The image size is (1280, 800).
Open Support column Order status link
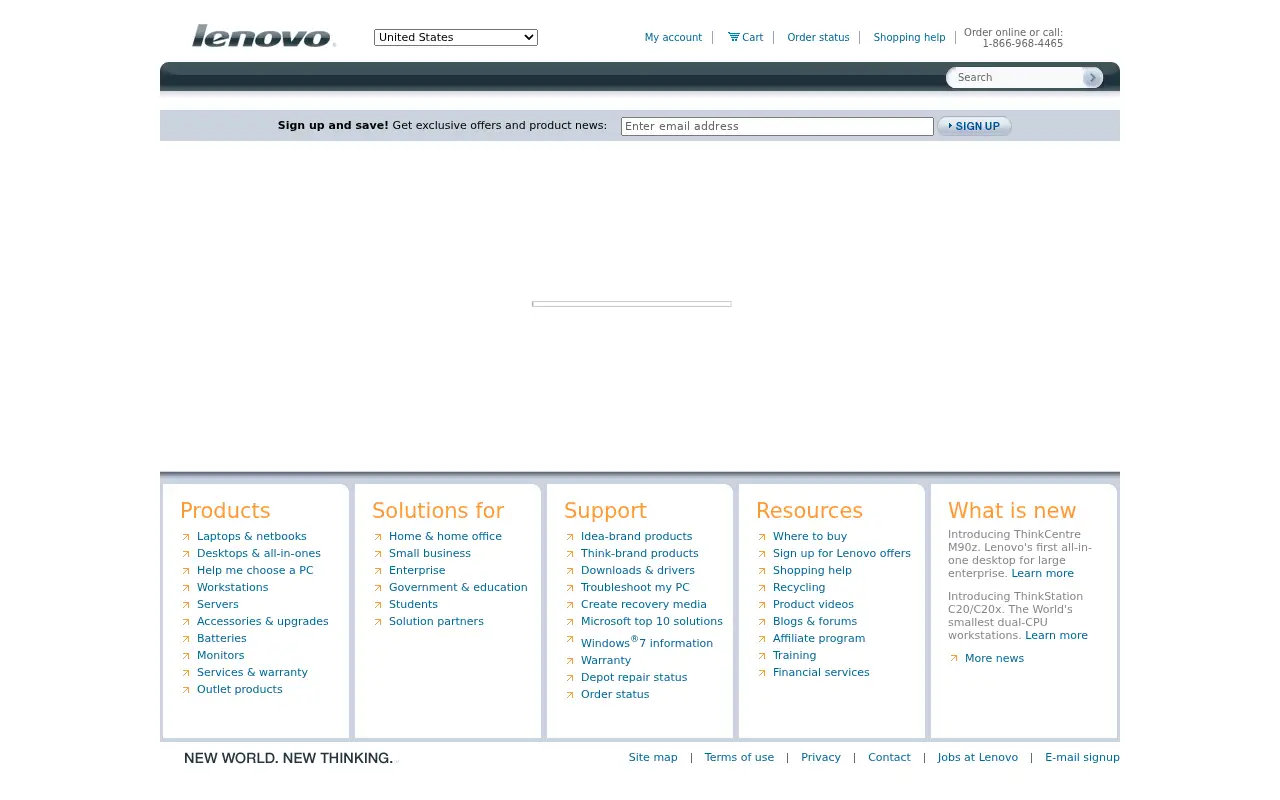[x=615, y=695]
